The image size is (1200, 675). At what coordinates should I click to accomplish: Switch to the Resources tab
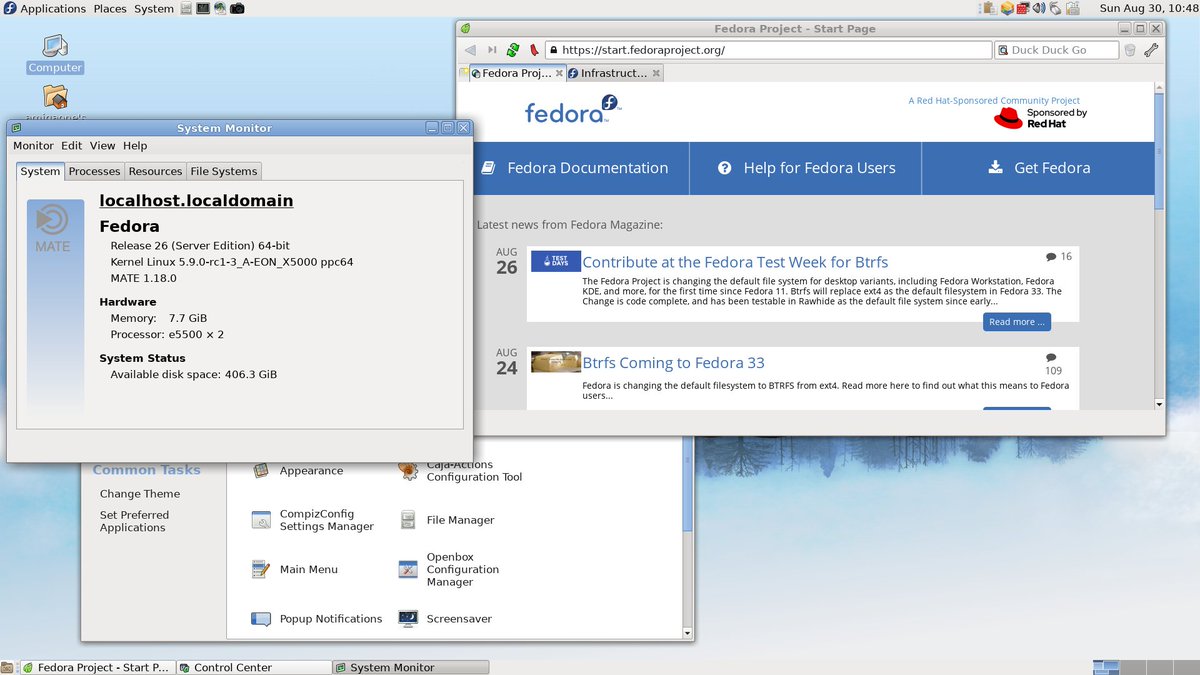click(x=156, y=171)
